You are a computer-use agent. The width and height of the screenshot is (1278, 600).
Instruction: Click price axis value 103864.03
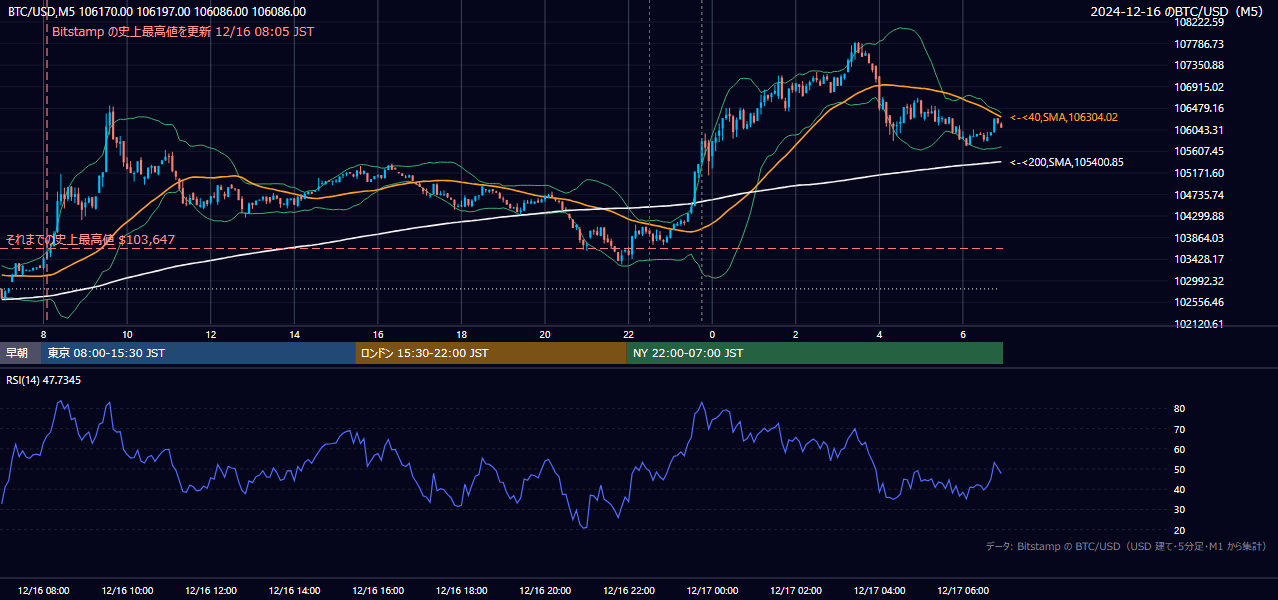click(1199, 238)
